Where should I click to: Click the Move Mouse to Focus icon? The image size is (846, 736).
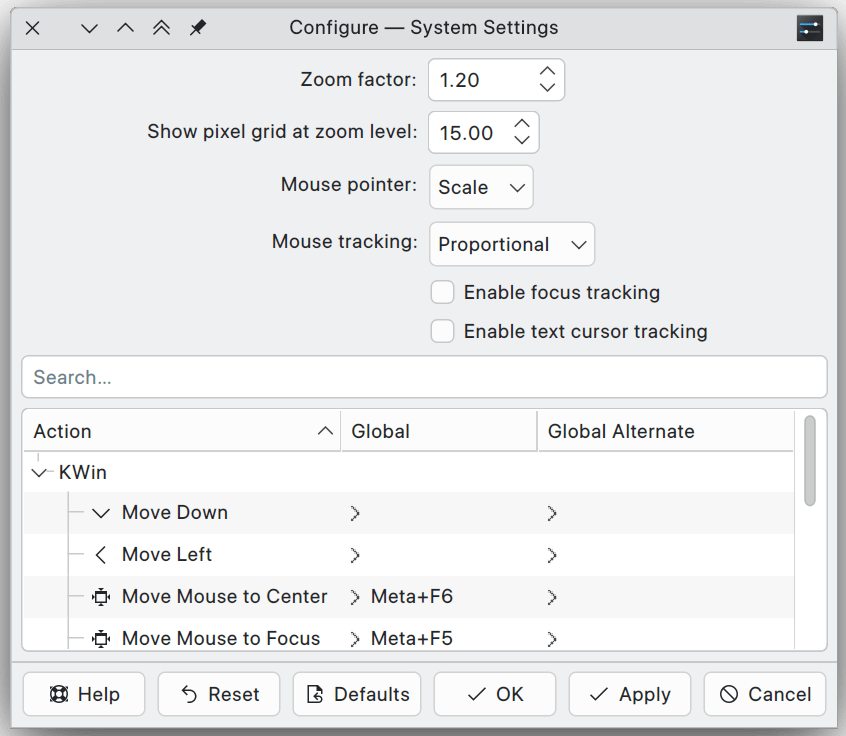(x=101, y=639)
